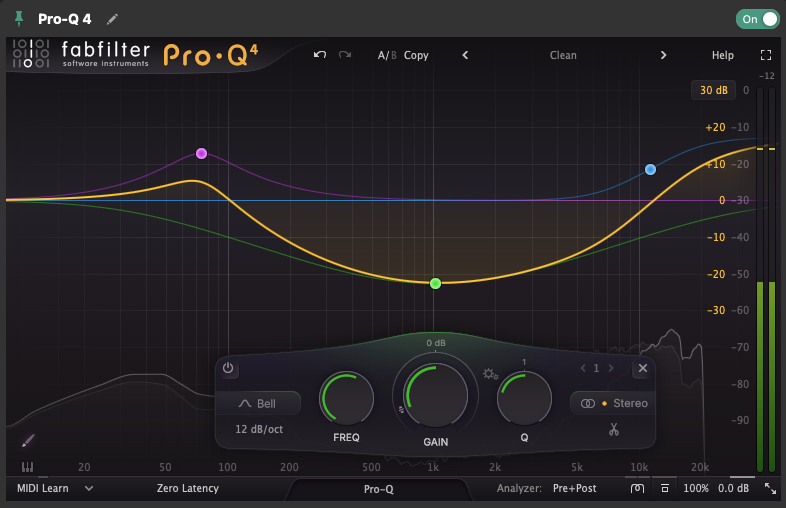Click the resize arrows icon in bottom bar
Viewport: 786px width, 508px height.
(x=770, y=488)
